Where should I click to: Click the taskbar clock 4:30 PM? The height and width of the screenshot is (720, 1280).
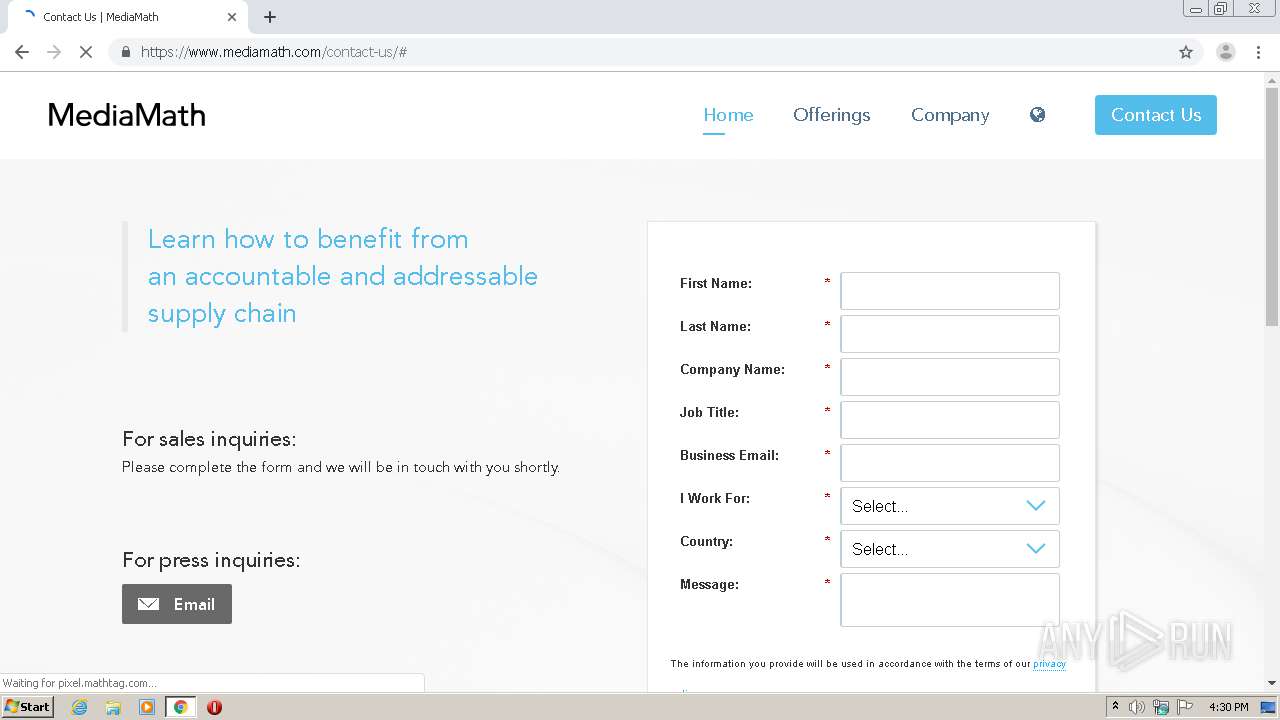point(1229,707)
